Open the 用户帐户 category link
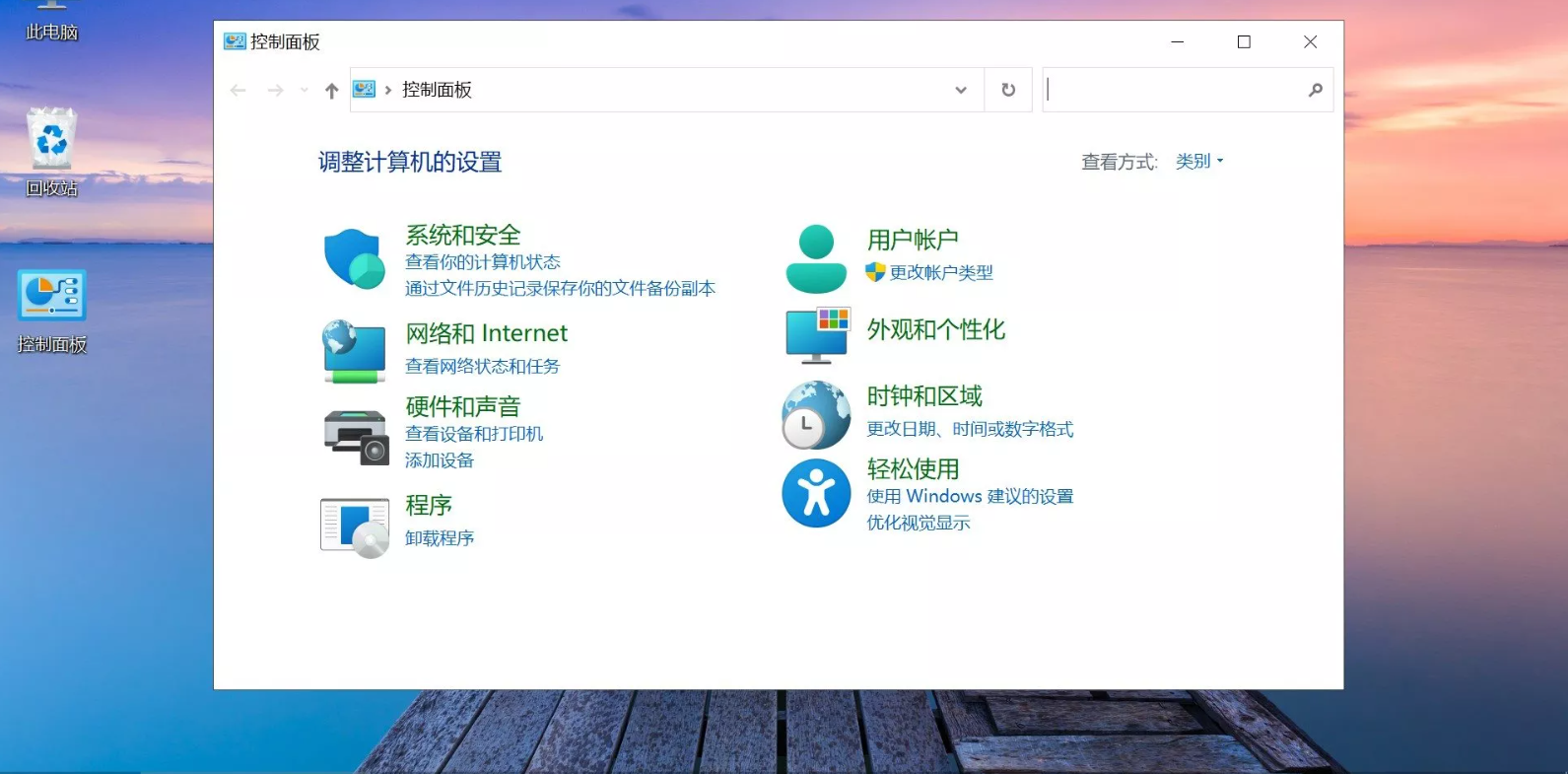 click(913, 240)
